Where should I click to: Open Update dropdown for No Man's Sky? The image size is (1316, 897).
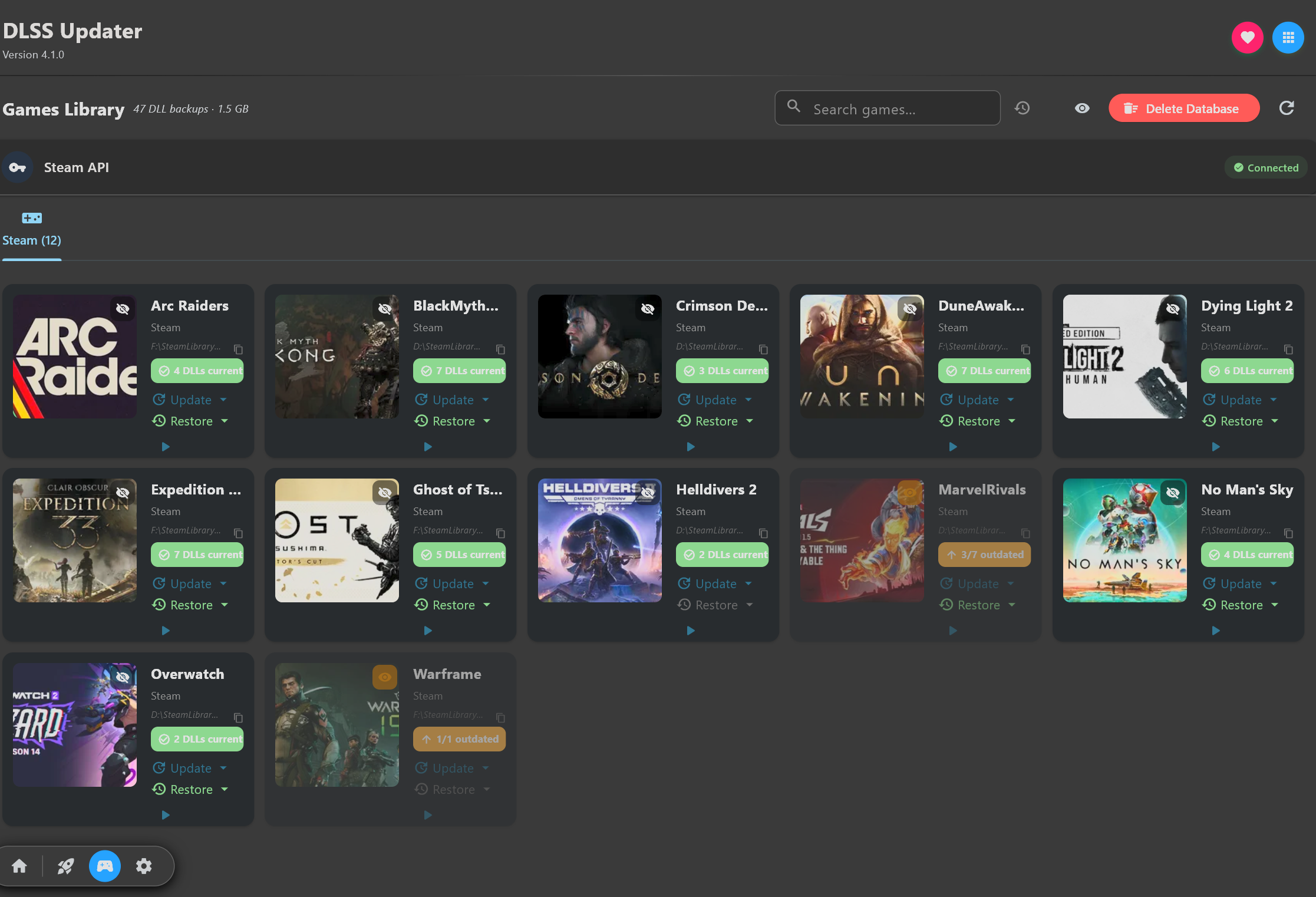pyautogui.click(x=1240, y=583)
